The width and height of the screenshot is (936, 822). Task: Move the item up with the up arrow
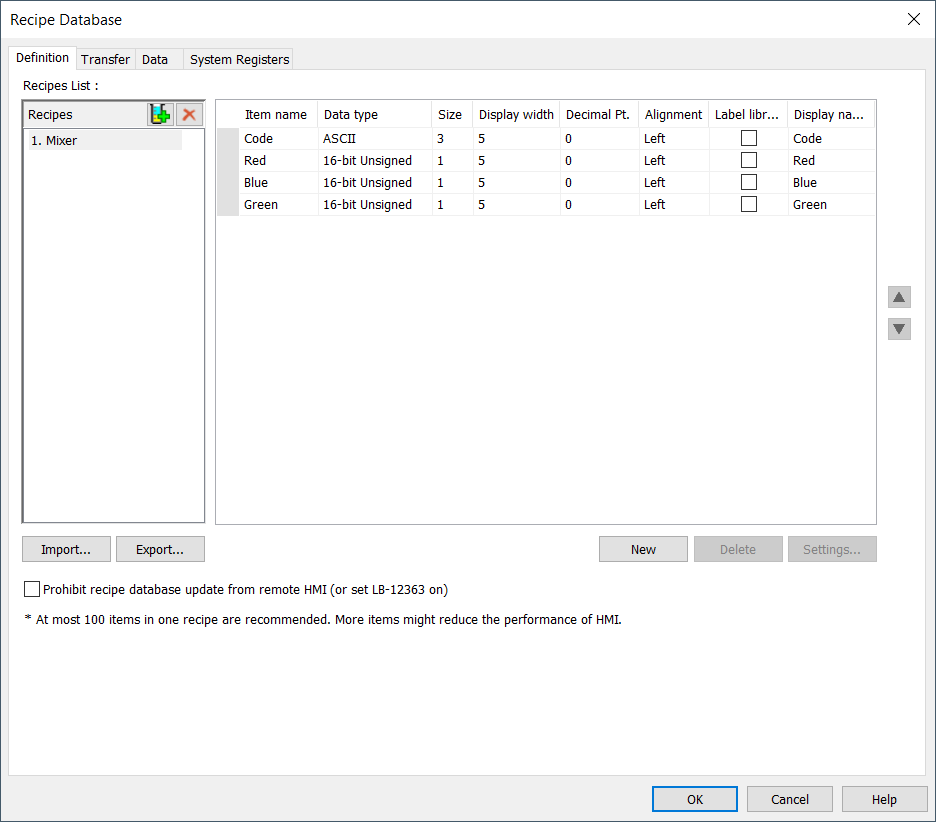tap(899, 297)
